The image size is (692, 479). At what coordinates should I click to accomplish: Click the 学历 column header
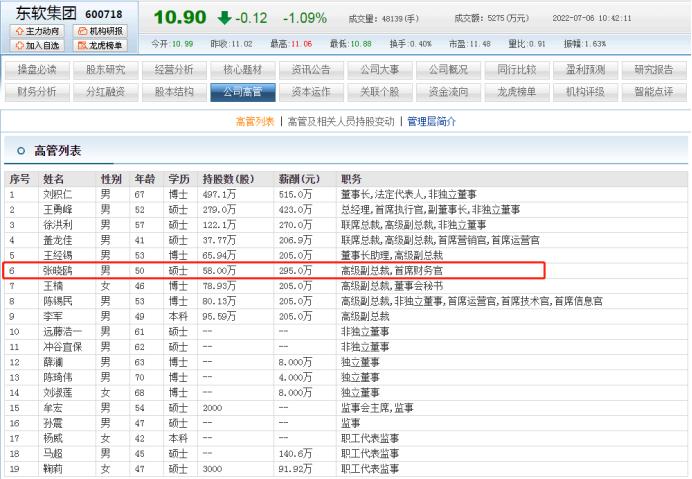(179, 179)
